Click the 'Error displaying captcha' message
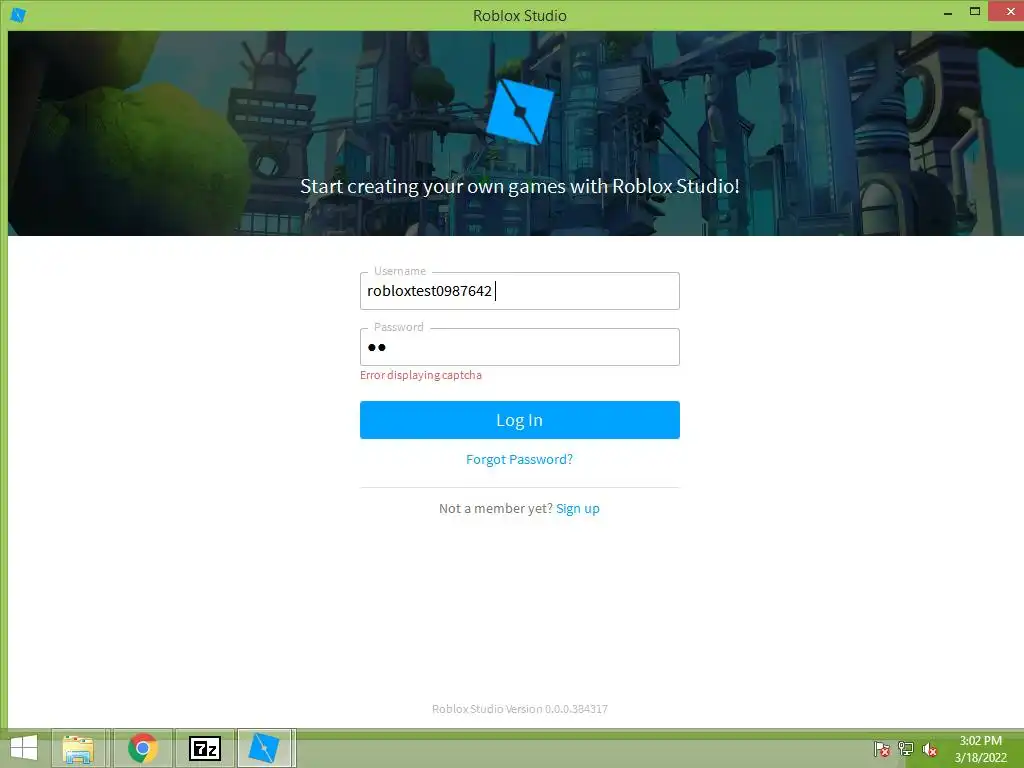Screen dimensions: 1024x768 point(421,375)
